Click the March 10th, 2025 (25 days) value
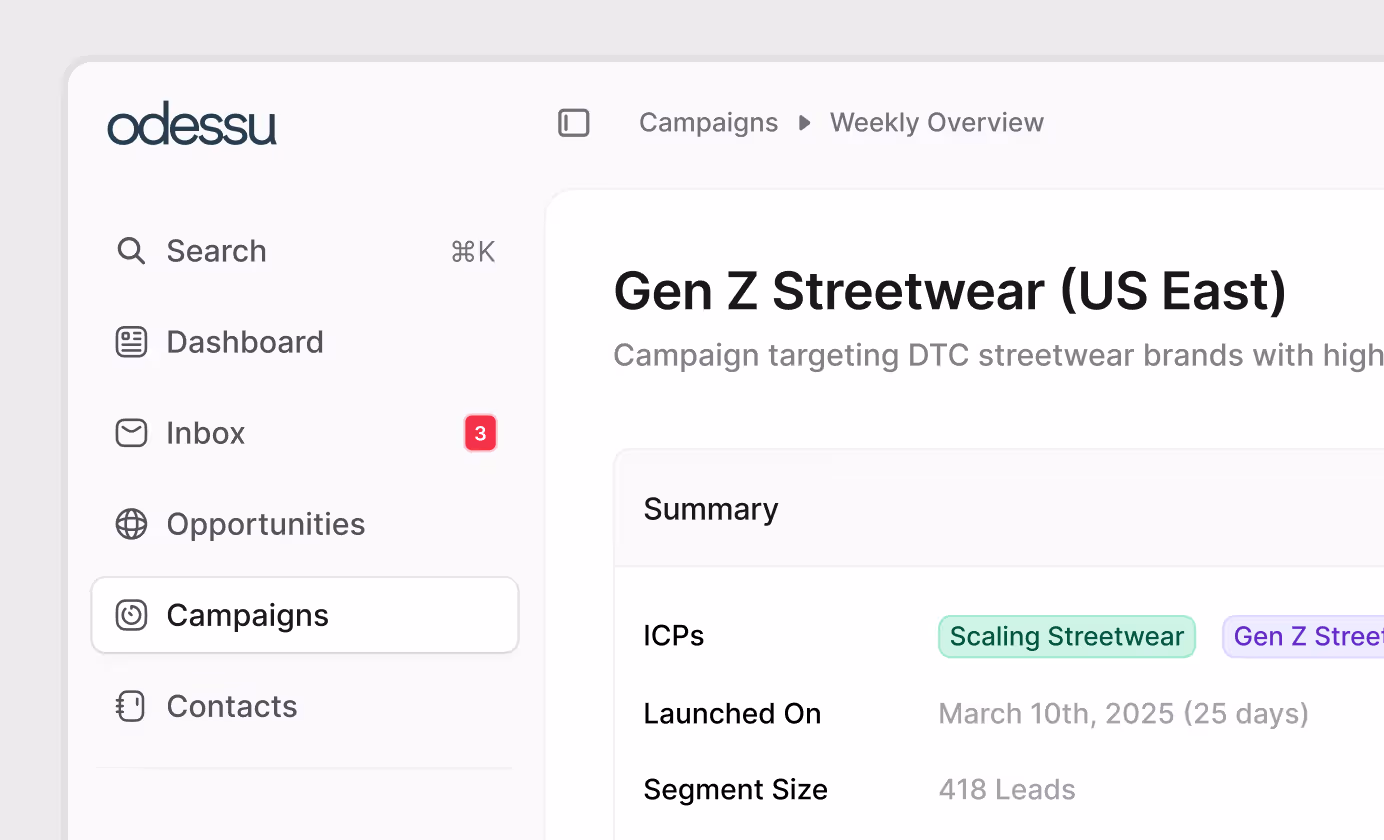The image size is (1384, 840). [1124, 714]
